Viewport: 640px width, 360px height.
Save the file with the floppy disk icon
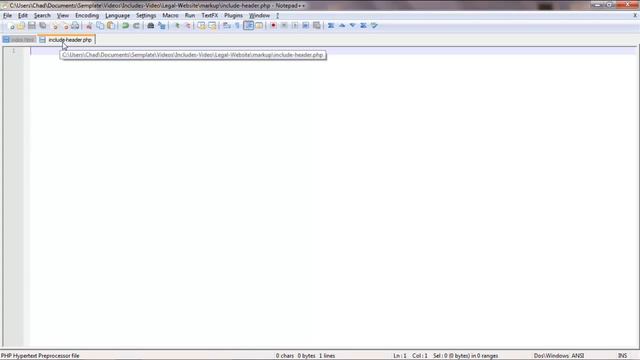pos(31,26)
